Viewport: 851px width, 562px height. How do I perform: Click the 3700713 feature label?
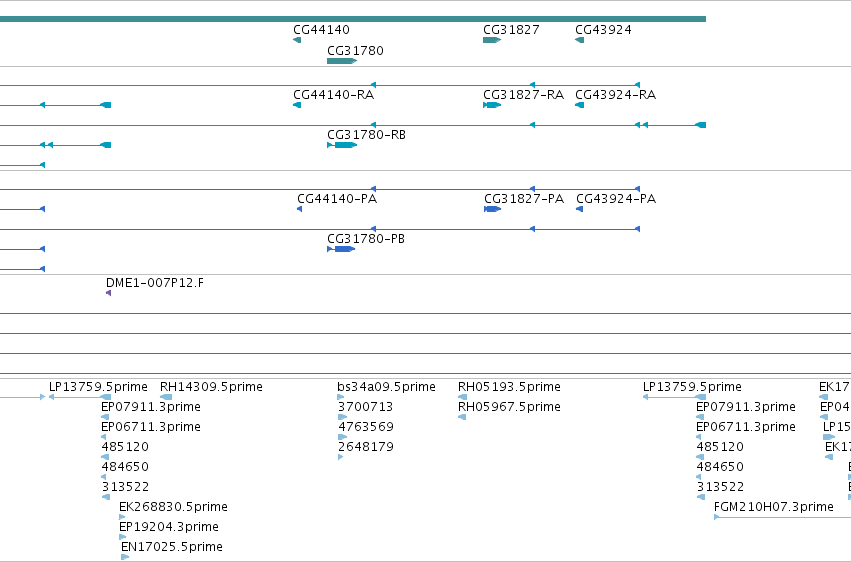coord(365,407)
